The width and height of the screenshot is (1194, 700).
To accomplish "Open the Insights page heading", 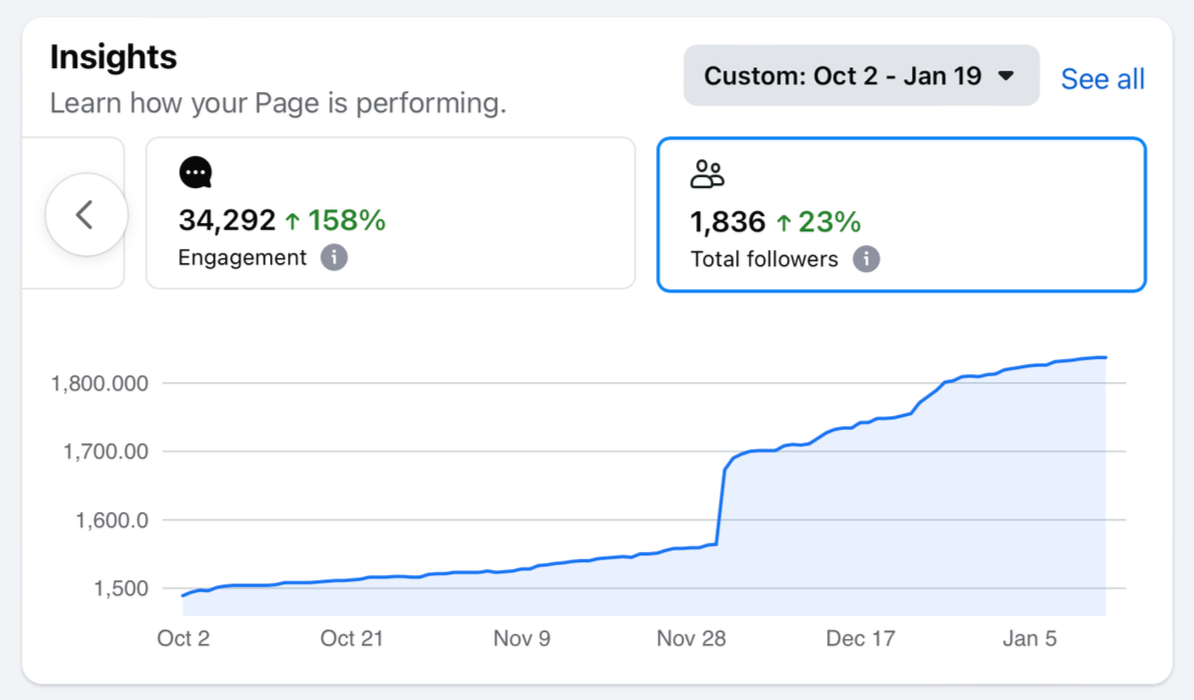I will tap(112, 57).
